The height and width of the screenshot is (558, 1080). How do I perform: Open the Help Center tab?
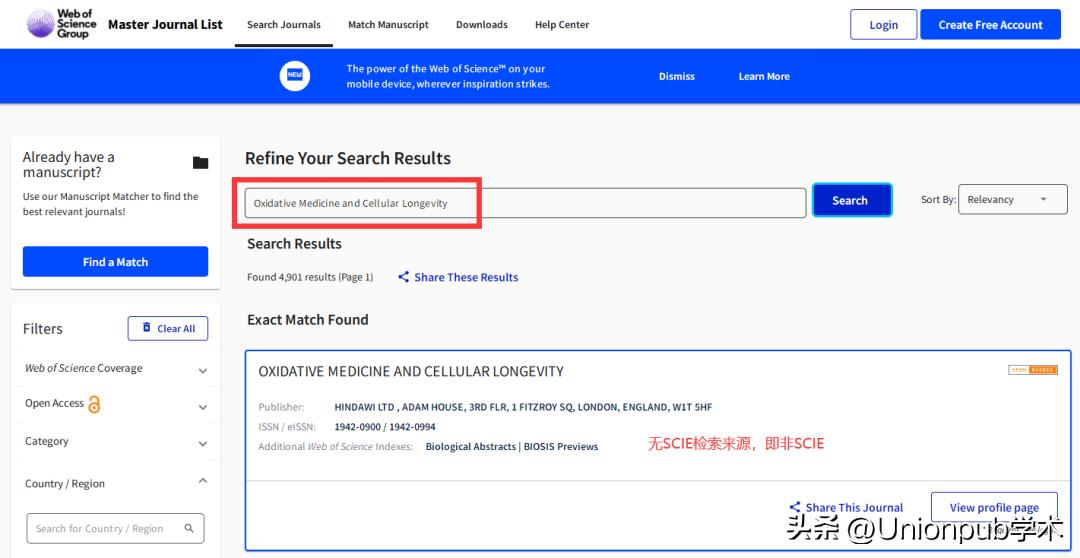(562, 25)
